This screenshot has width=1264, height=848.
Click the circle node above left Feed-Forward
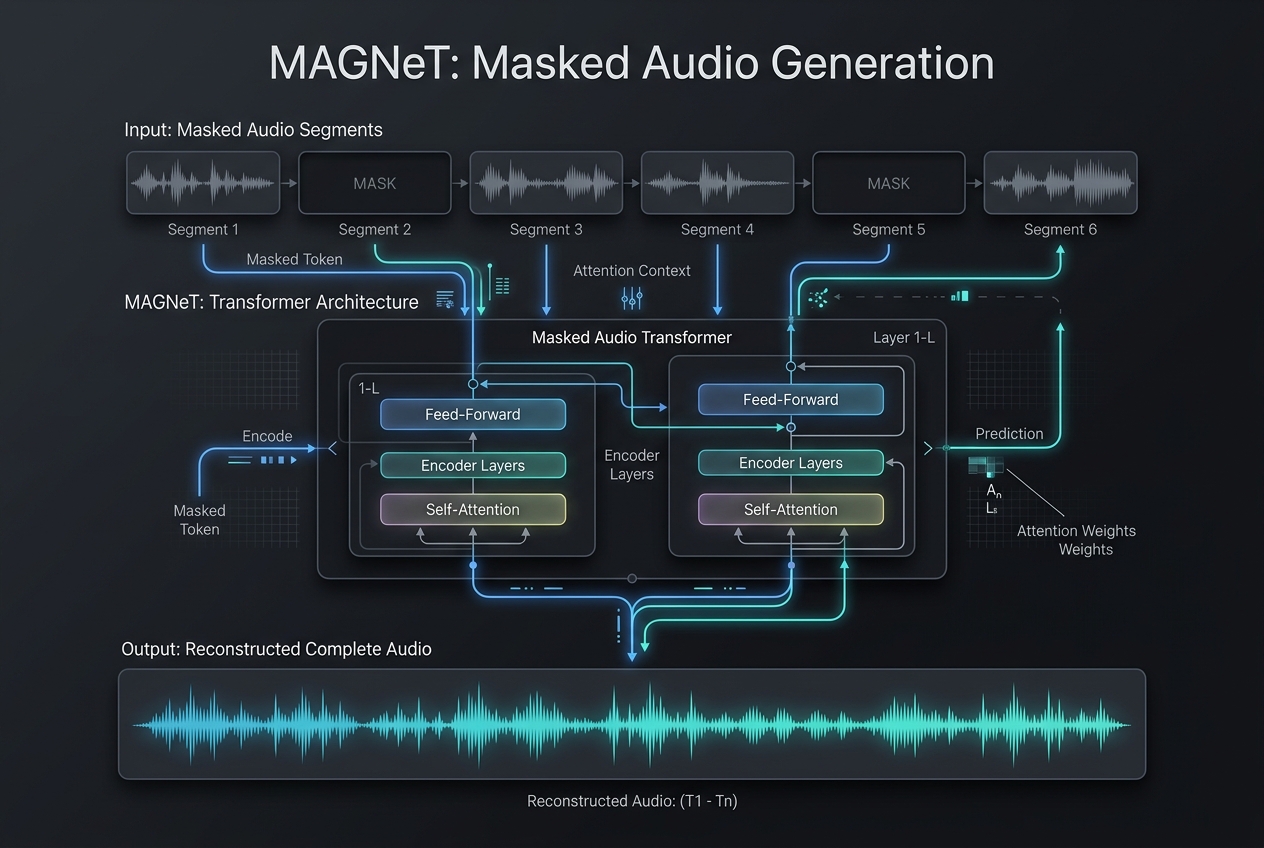tap(473, 383)
